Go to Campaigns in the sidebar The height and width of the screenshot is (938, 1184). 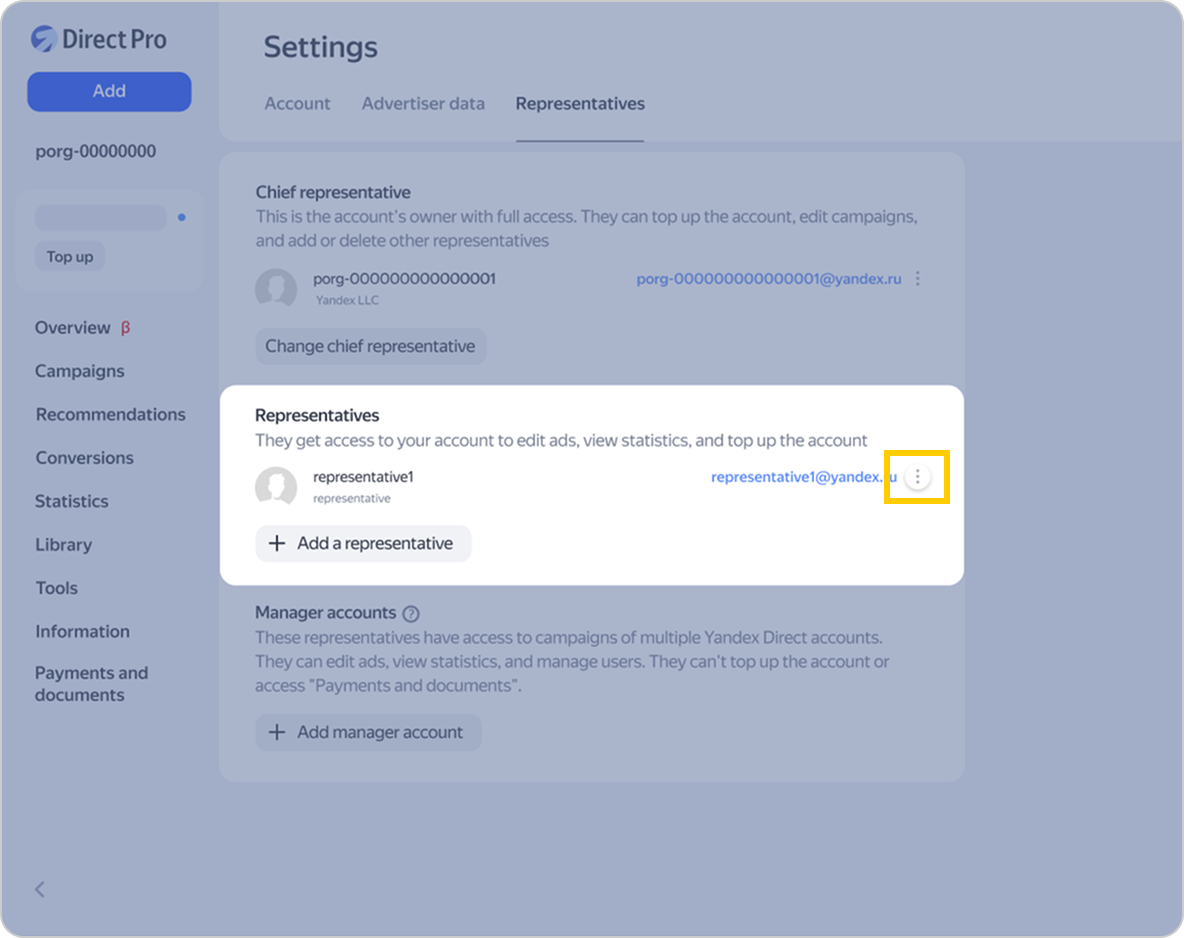pyautogui.click(x=80, y=371)
